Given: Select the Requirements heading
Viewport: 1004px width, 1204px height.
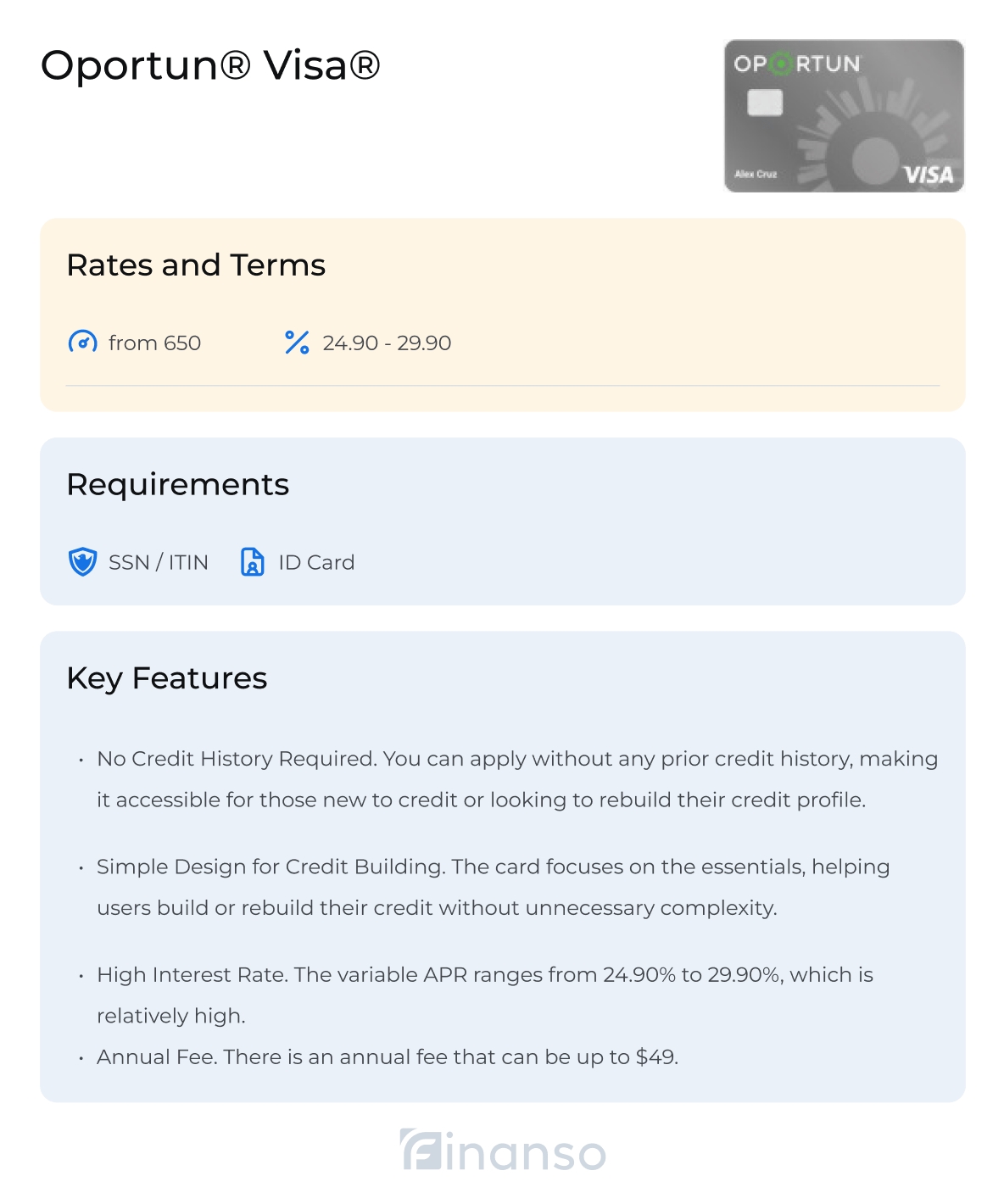Looking at the screenshot, I should click(178, 485).
